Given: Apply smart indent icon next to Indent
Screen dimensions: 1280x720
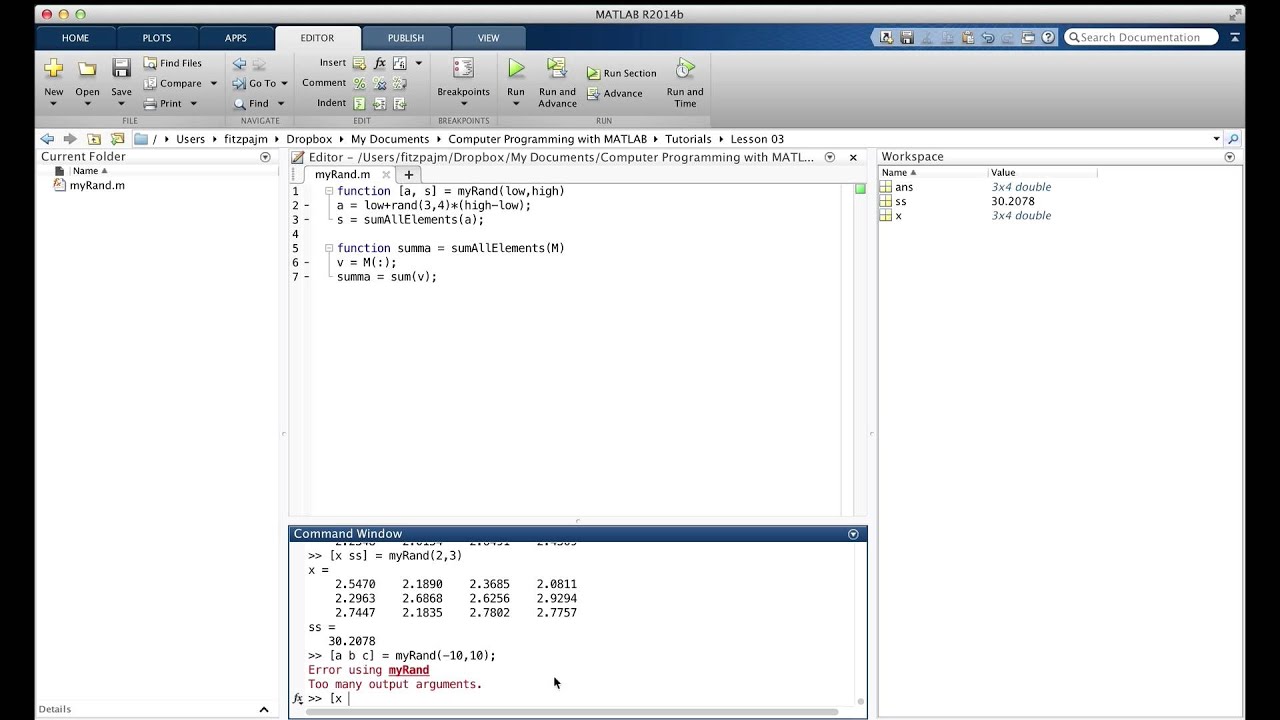Looking at the screenshot, I should (359, 103).
